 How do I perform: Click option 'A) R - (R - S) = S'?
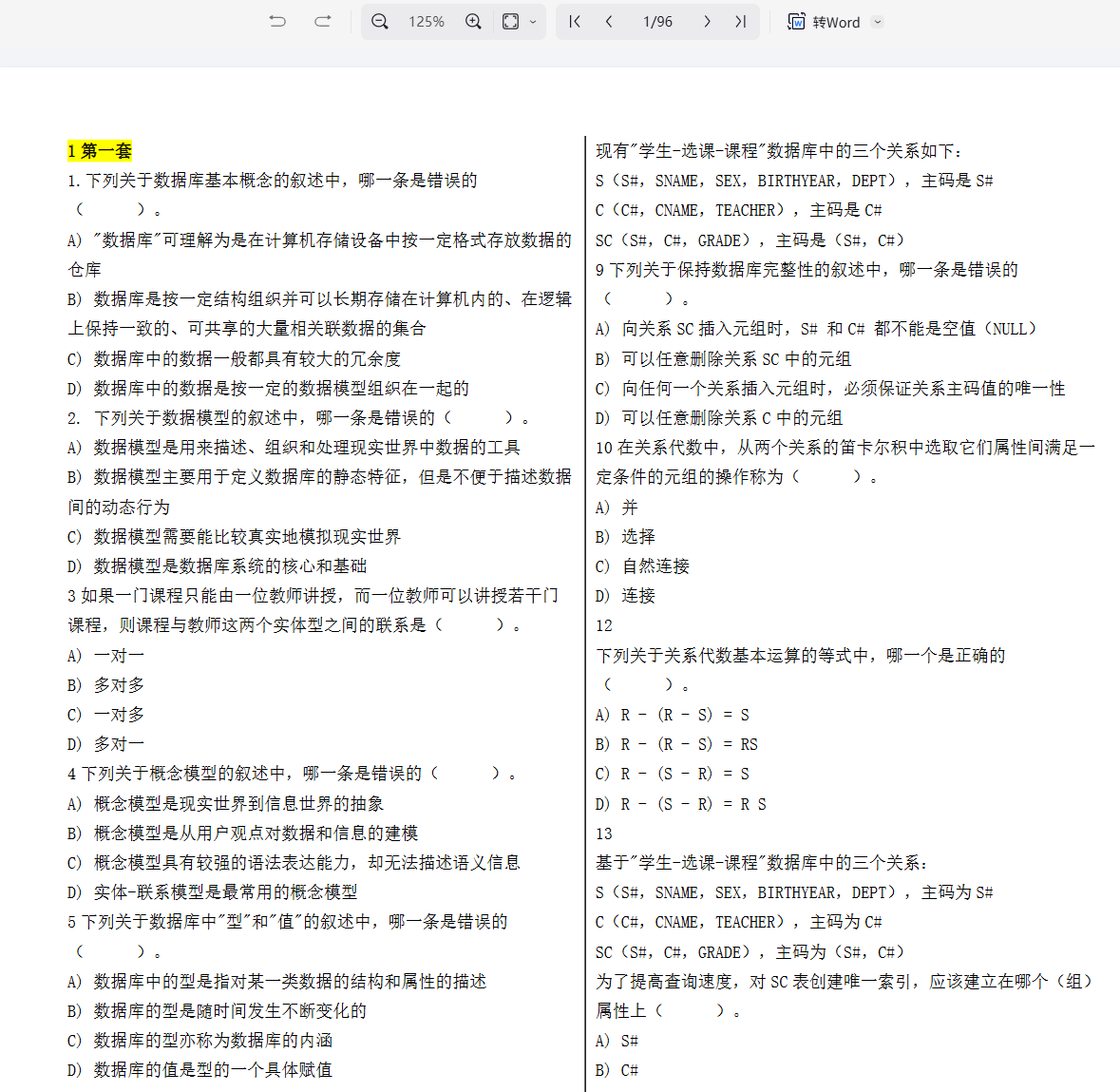[x=673, y=715]
